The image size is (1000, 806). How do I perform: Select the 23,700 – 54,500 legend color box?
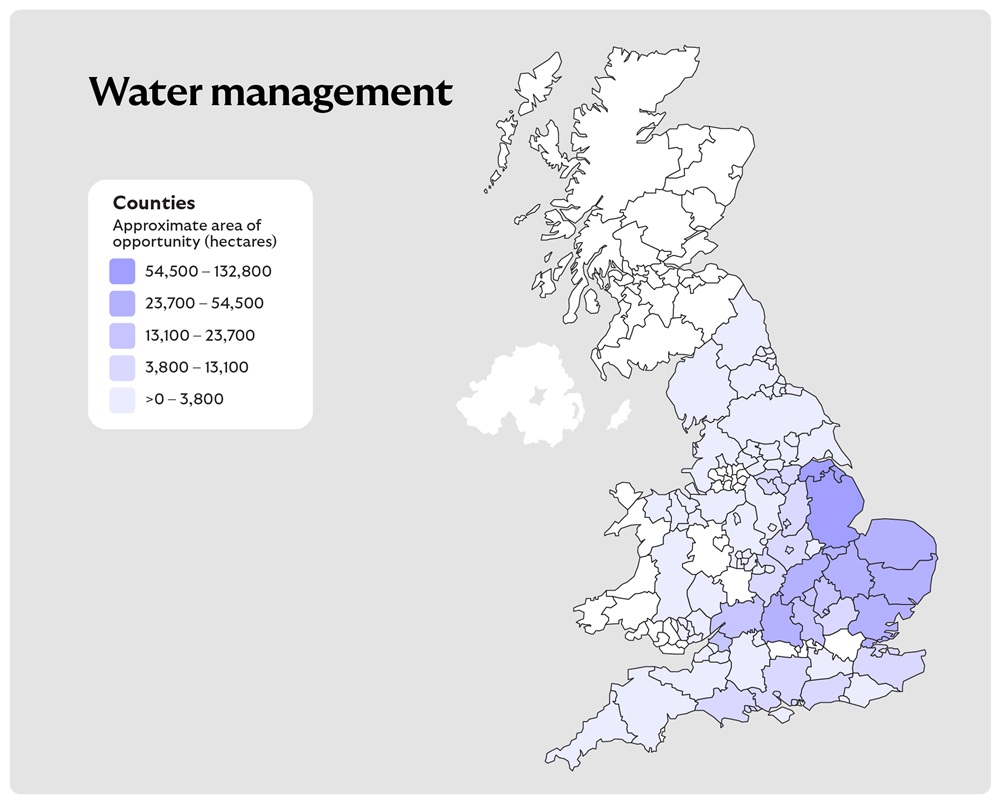(121, 303)
